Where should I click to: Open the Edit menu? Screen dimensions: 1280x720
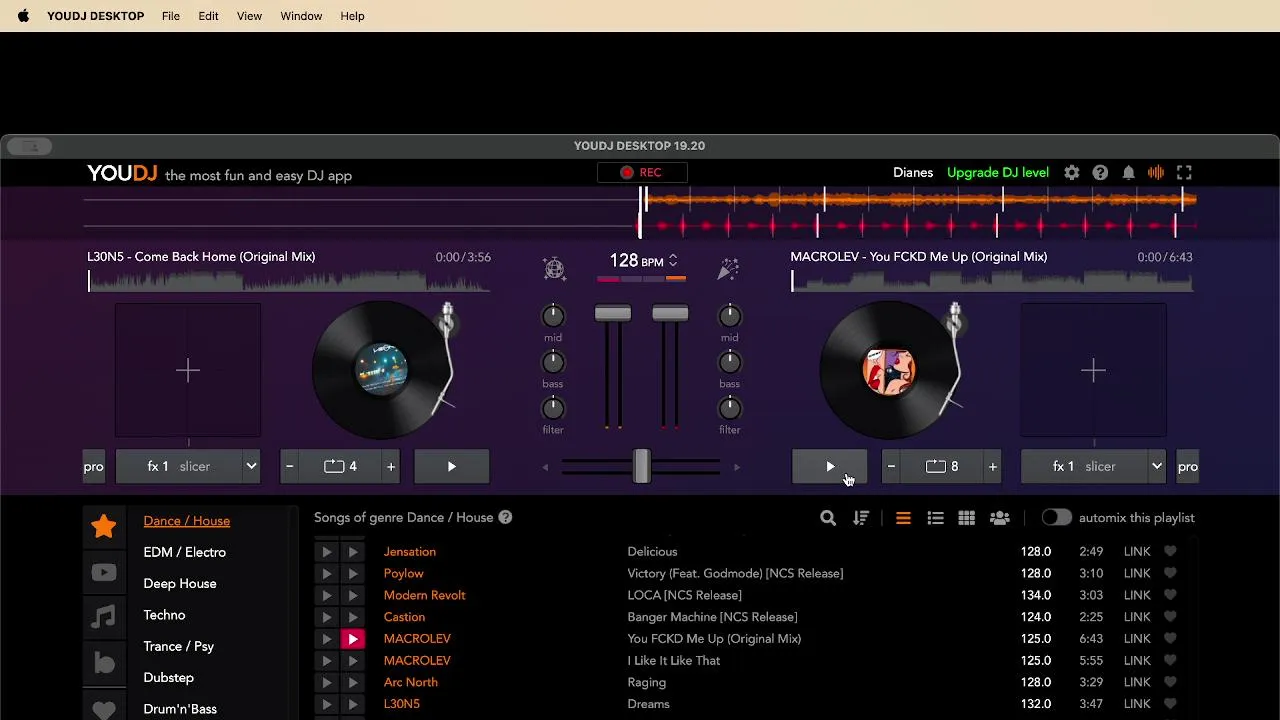[x=208, y=16]
